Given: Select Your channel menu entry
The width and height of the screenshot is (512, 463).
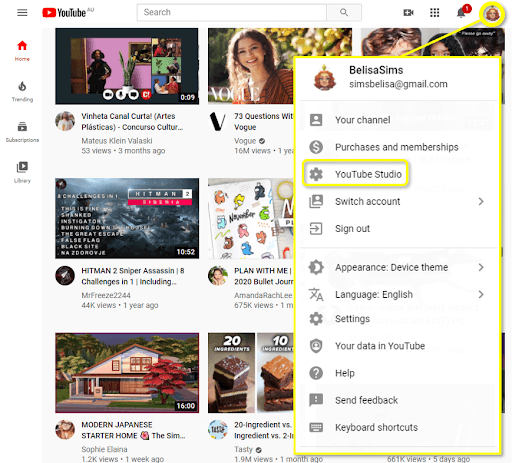Looking at the screenshot, I should click(x=397, y=120).
